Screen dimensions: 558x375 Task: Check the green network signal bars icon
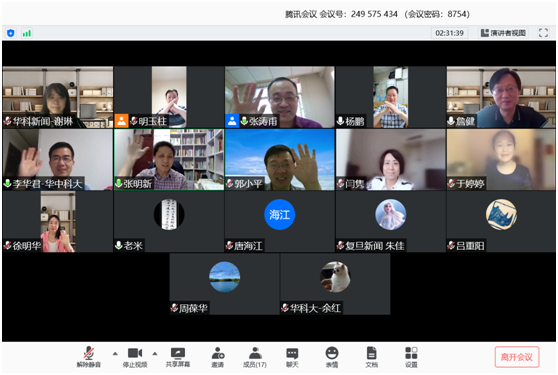(x=27, y=33)
